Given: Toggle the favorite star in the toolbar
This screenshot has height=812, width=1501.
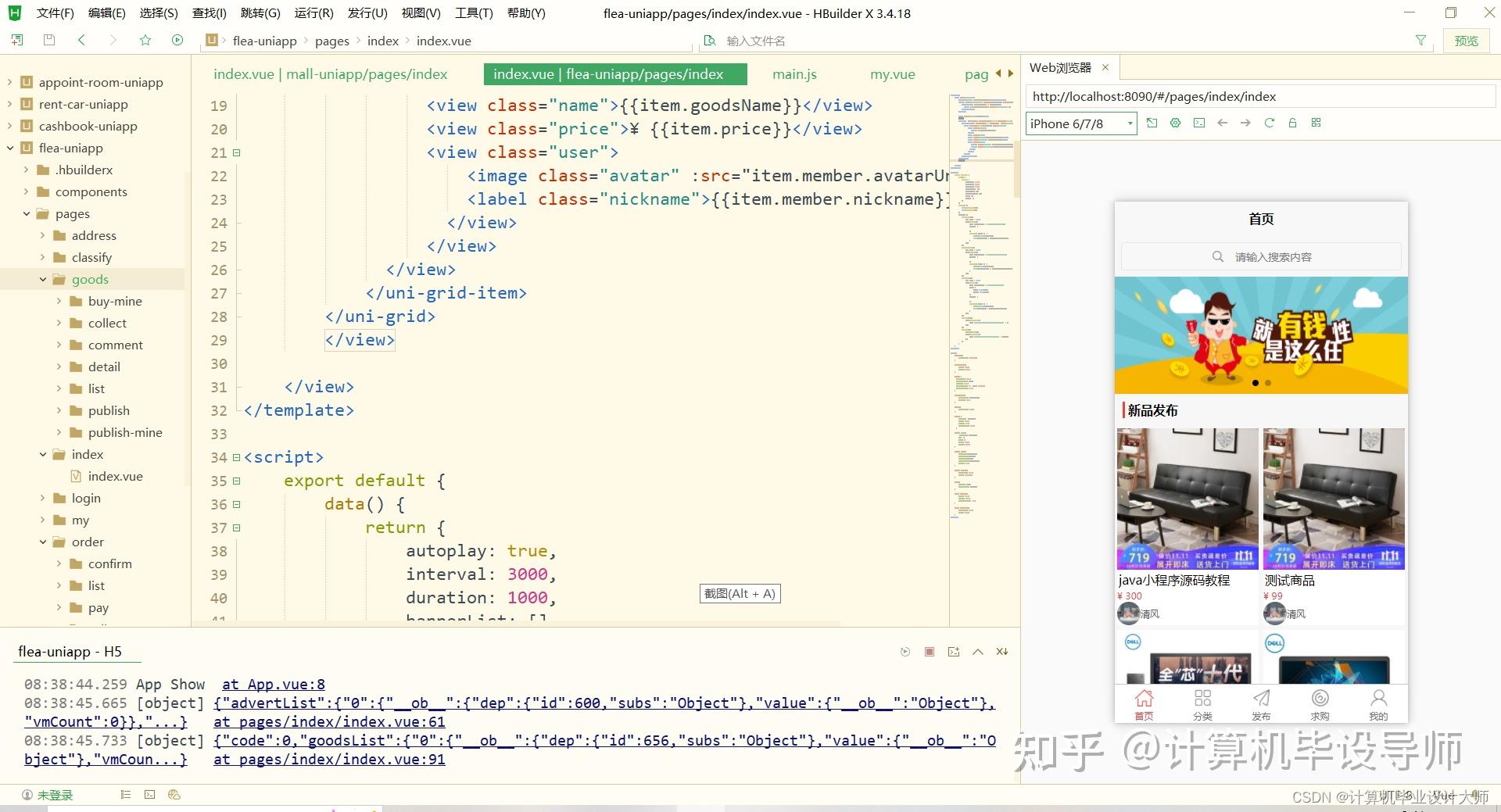Looking at the screenshot, I should [145, 40].
